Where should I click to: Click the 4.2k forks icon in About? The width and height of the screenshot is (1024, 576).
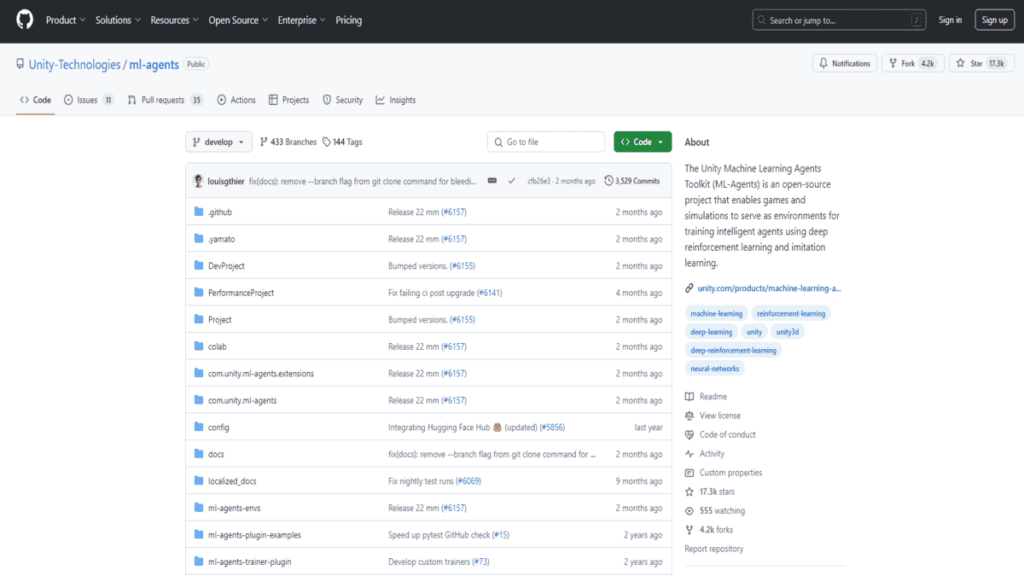click(x=689, y=530)
